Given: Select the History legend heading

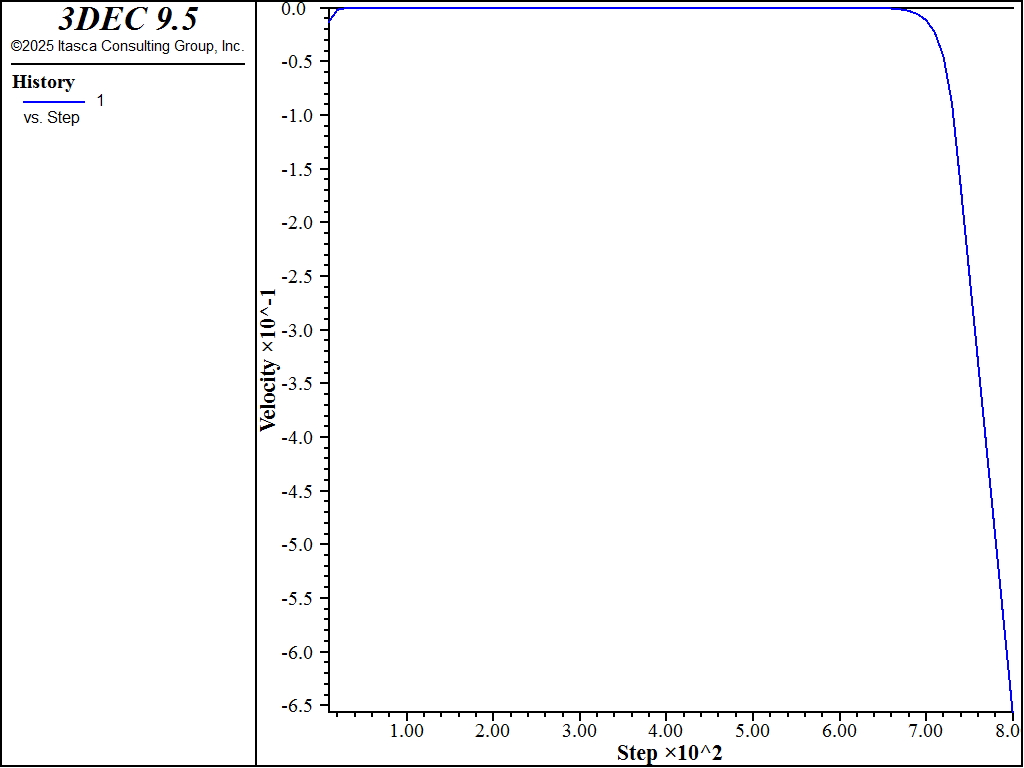Looking at the screenshot, I should pyautogui.click(x=43, y=82).
